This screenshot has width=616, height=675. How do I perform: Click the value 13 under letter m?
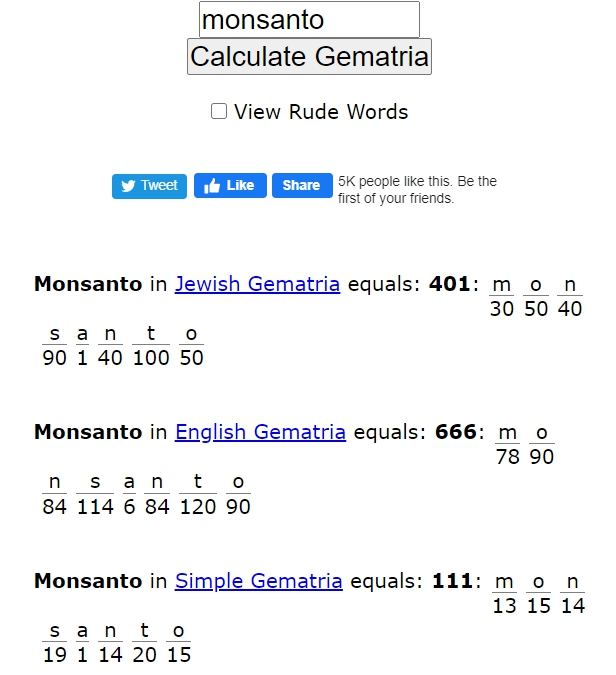click(504, 606)
